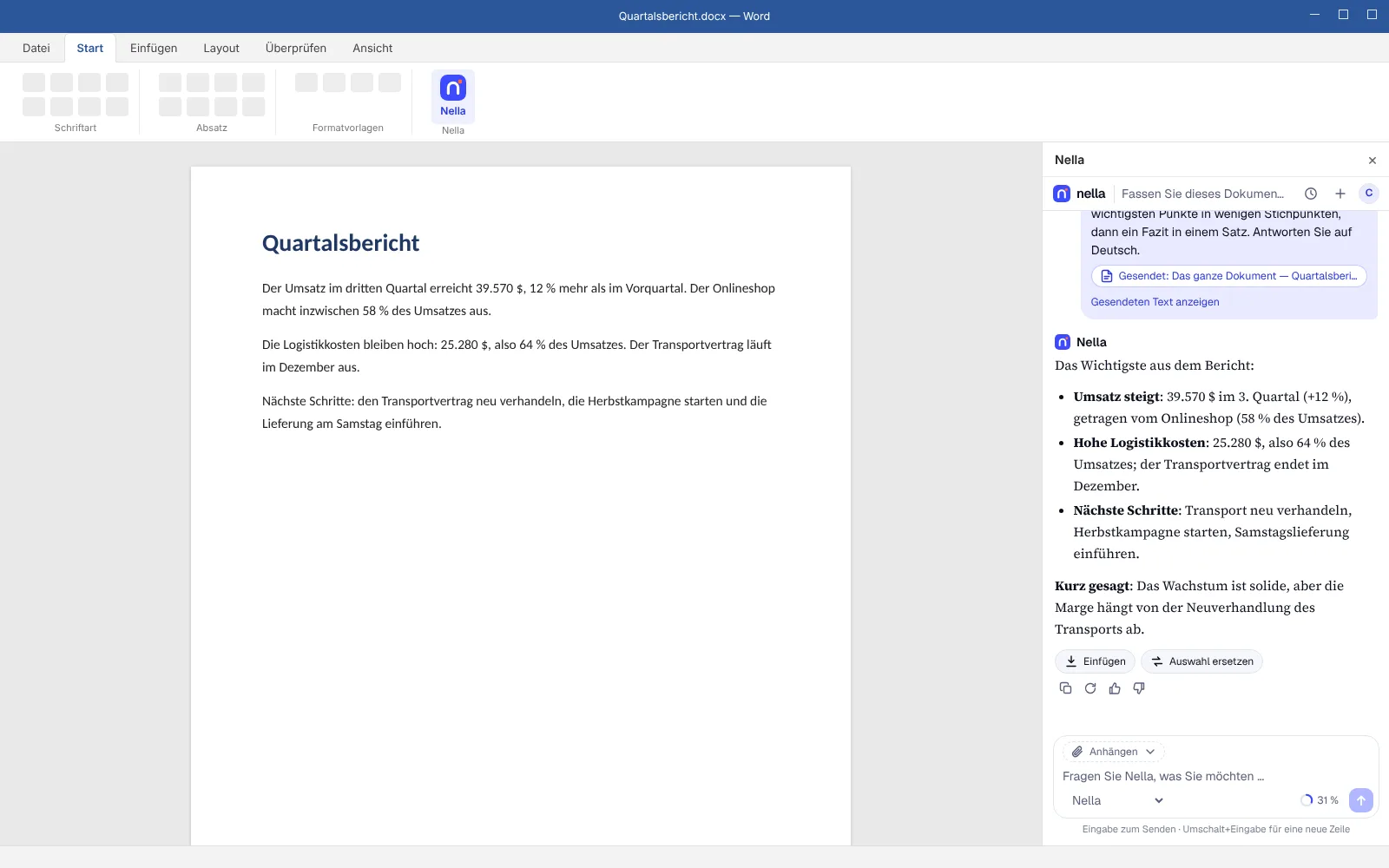Image resolution: width=1389 pixels, height=868 pixels.
Task: Send the message with arrow button
Action: 1361,800
